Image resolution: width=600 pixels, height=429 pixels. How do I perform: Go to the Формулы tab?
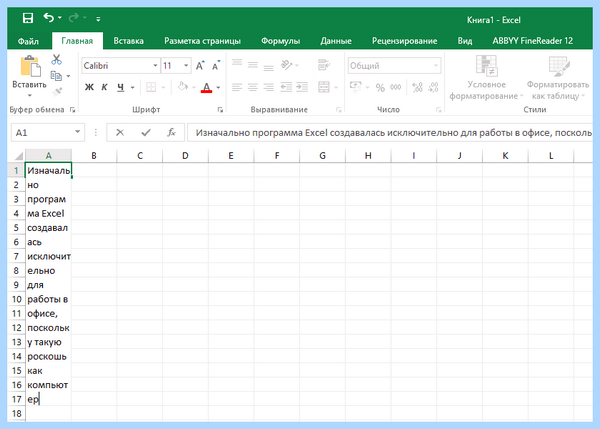pos(280,41)
